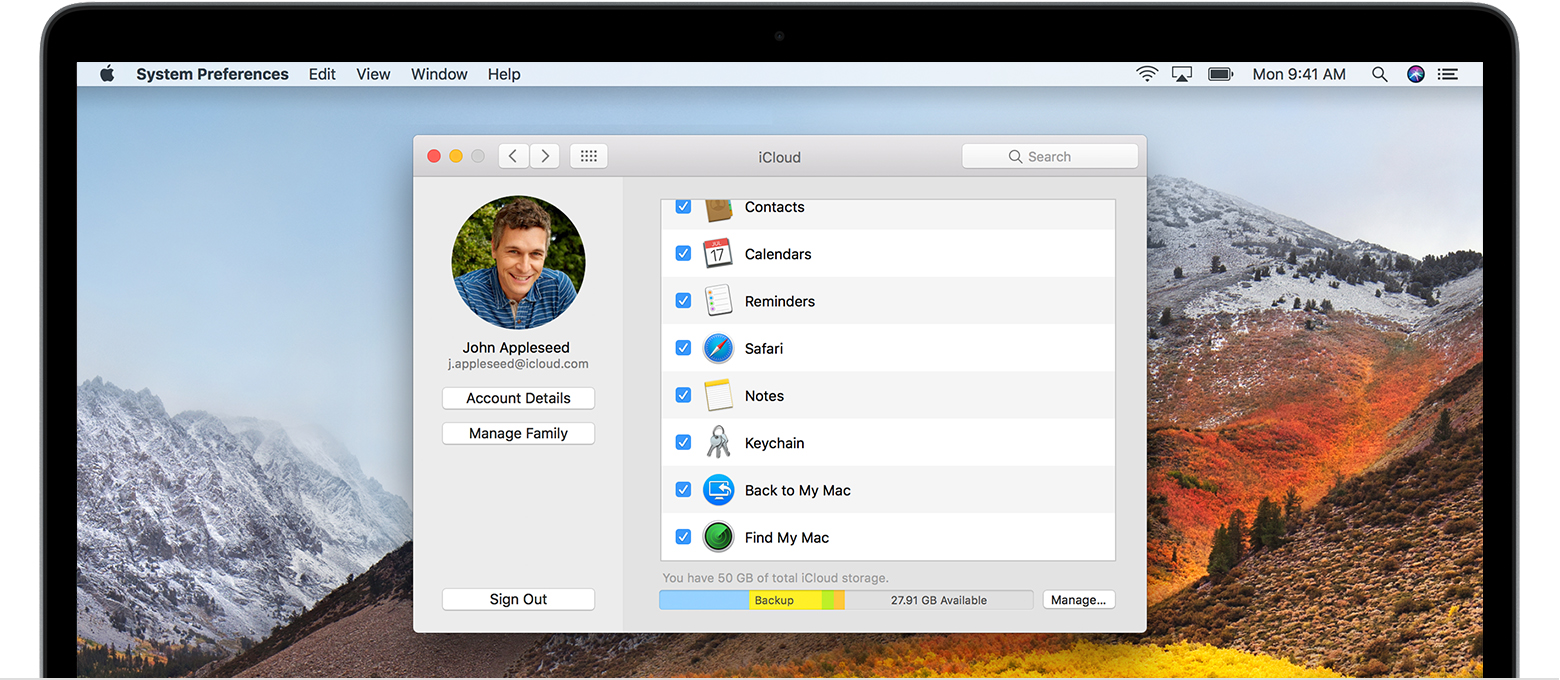Uncheck the Contacts checkbox
The width and height of the screenshot is (1560, 680).
[x=683, y=206]
